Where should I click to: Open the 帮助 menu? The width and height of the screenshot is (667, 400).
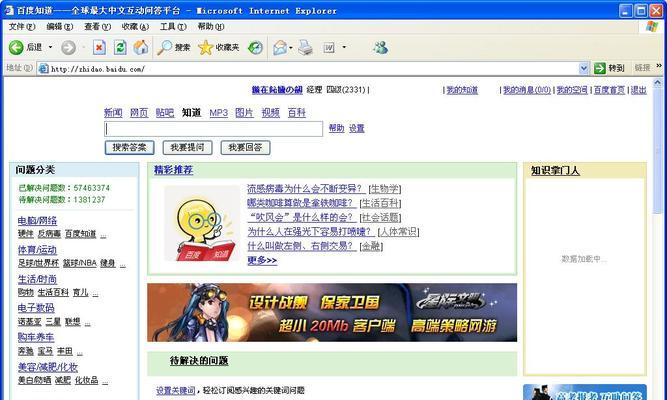211,26
